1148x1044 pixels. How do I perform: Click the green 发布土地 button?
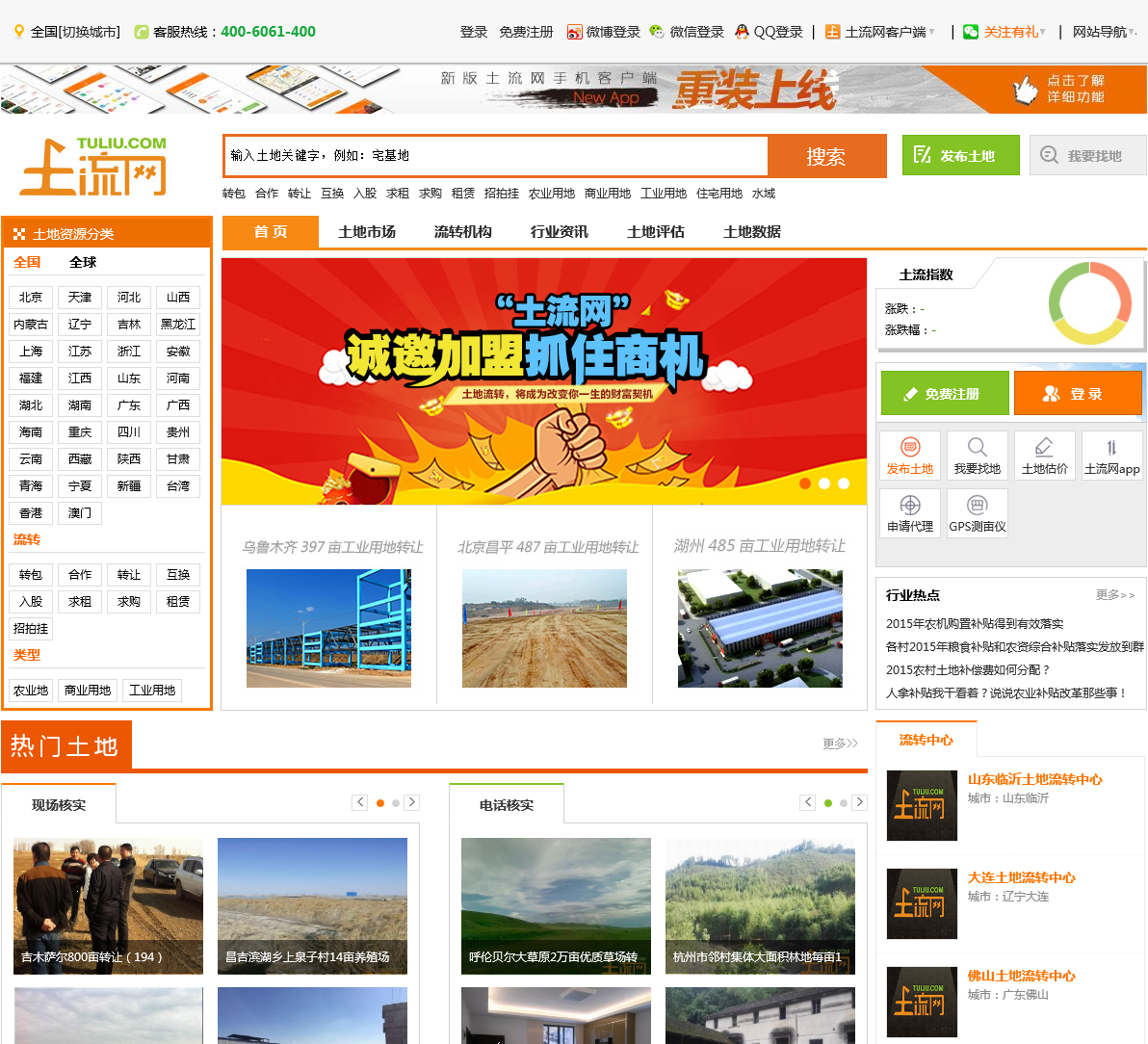click(x=960, y=155)
